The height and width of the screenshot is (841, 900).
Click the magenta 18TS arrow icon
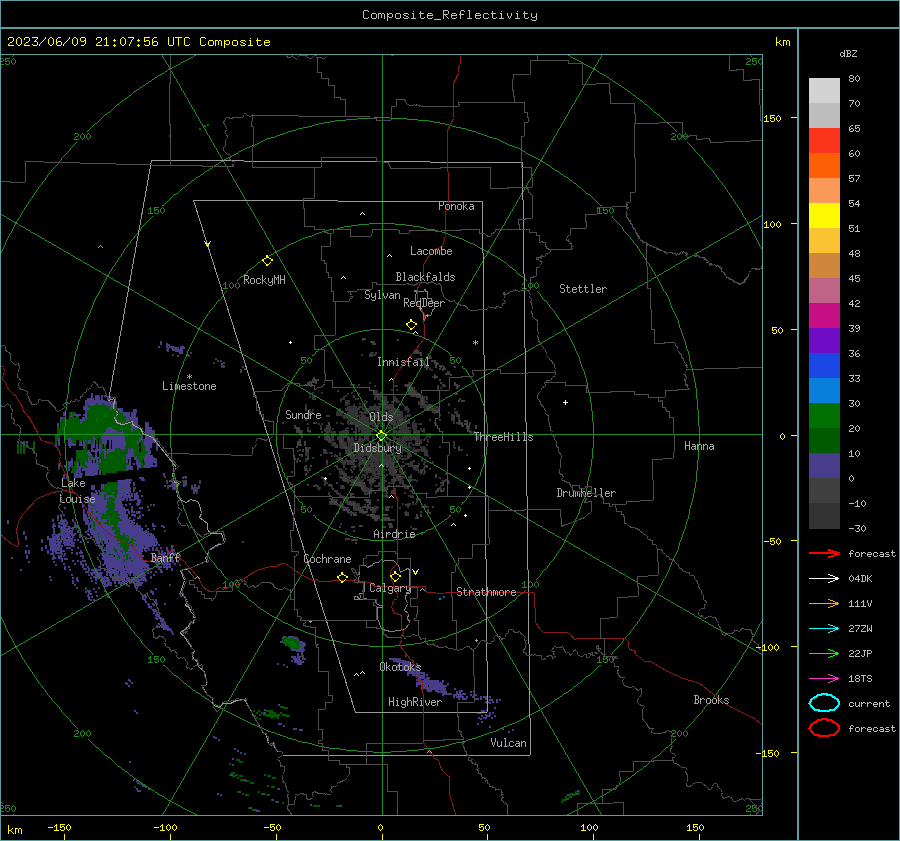point(824,679)
